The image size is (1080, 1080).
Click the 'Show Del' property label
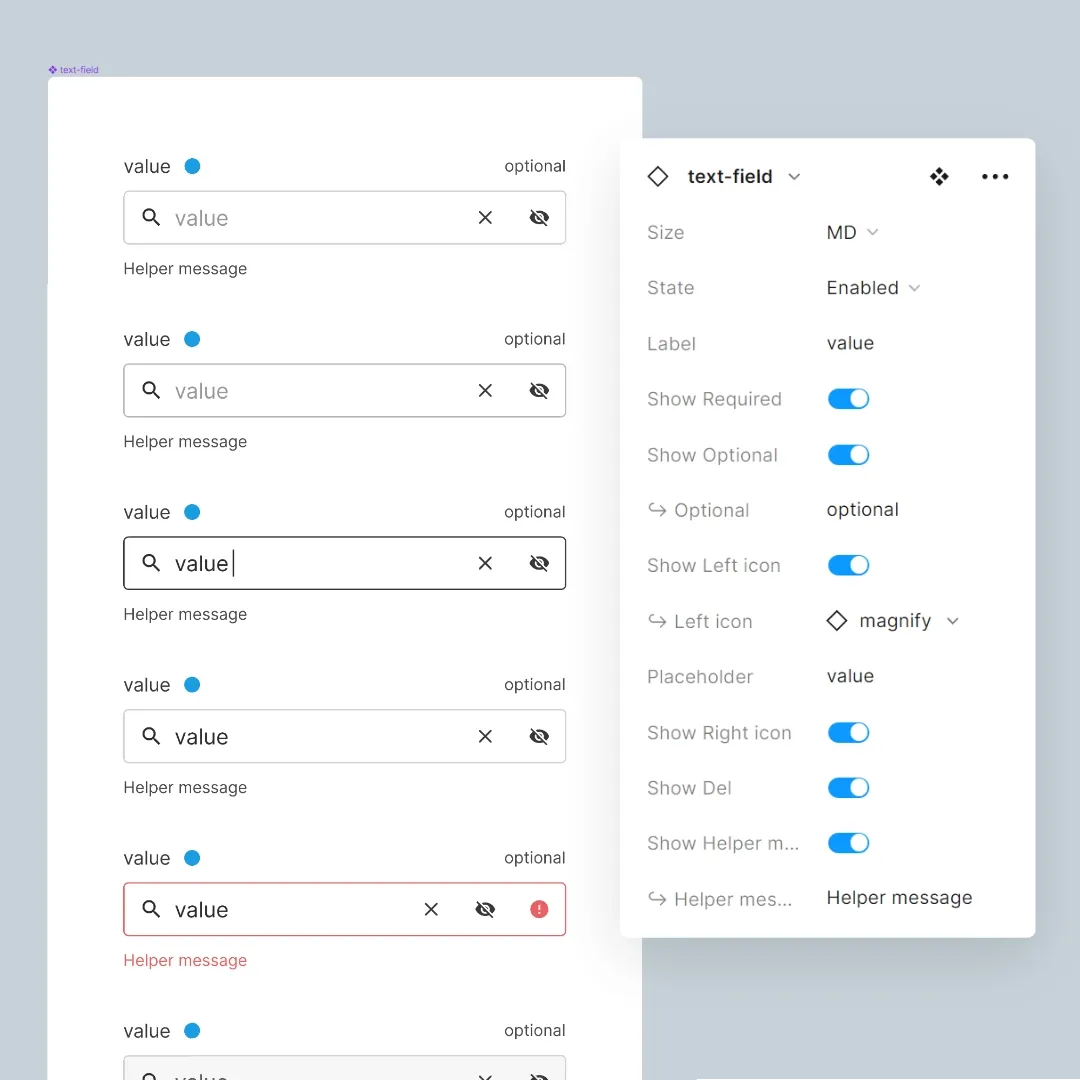(689, 787)
